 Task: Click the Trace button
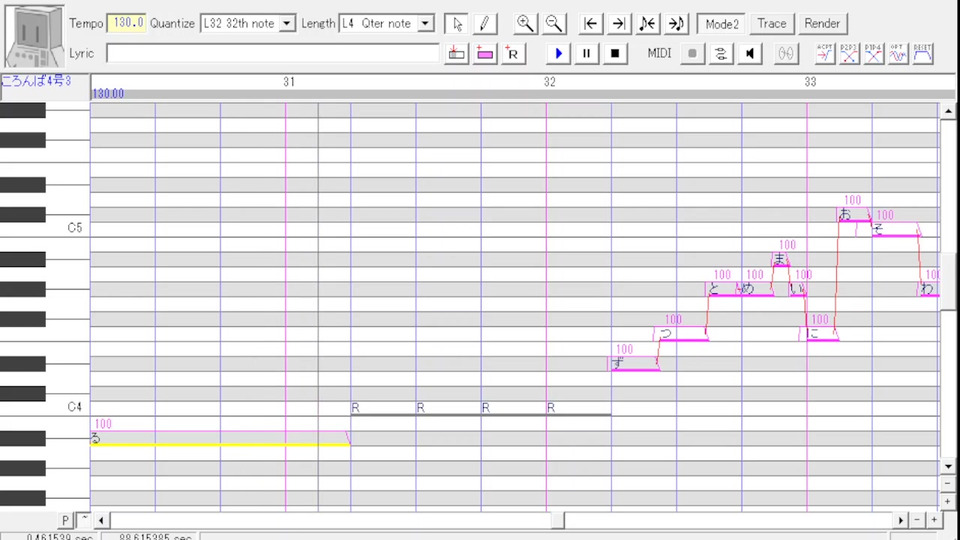coord(771,24)
